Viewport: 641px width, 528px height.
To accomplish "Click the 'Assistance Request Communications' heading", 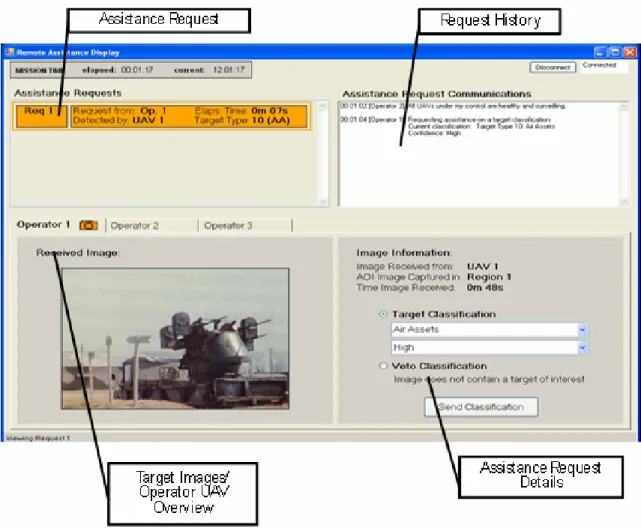I will tap(437, 94).
